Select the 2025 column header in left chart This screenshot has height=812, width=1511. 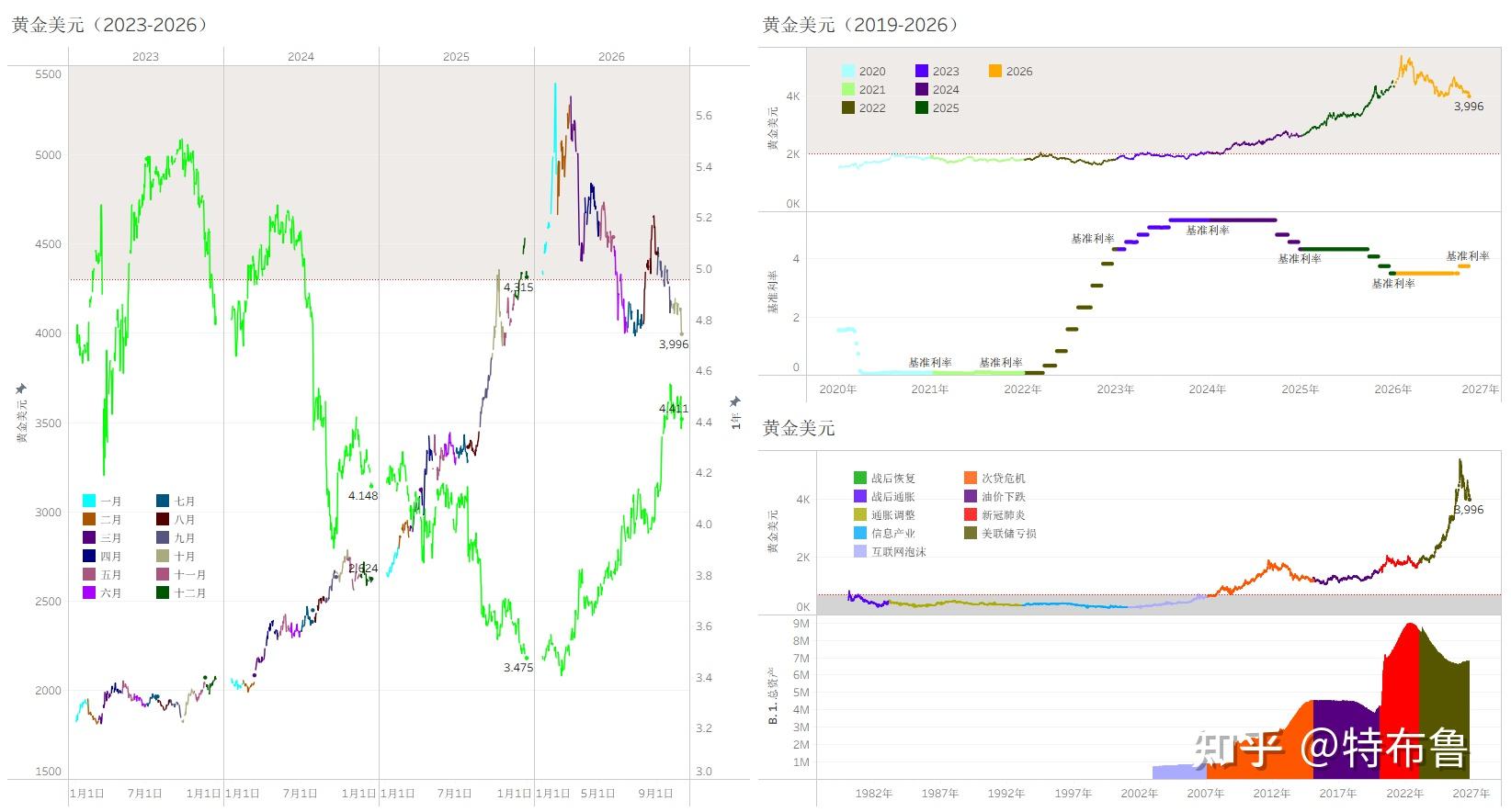456,57
